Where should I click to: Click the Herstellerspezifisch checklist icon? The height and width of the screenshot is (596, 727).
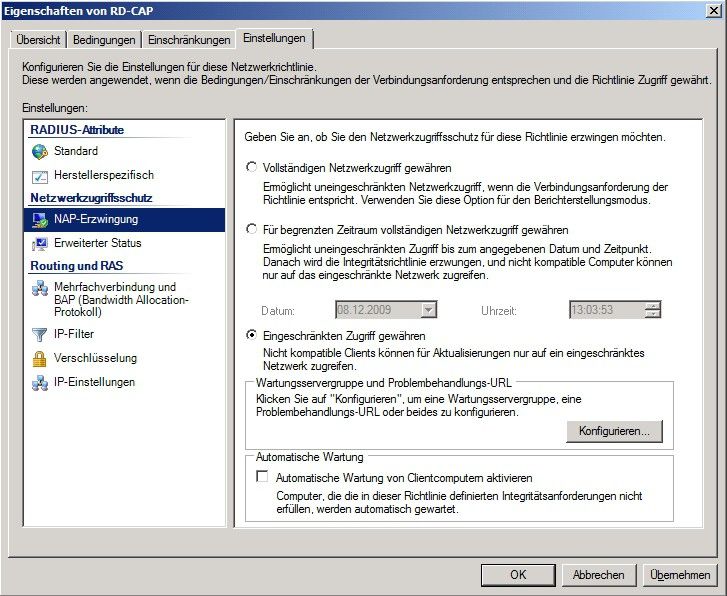[40, 176]
